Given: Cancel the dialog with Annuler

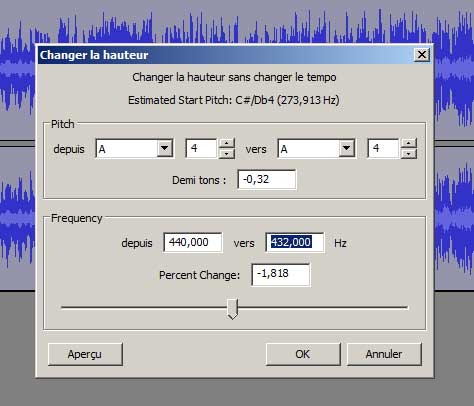Looking at the screenshot, I should pyautogui.click(x=384, y=354).
